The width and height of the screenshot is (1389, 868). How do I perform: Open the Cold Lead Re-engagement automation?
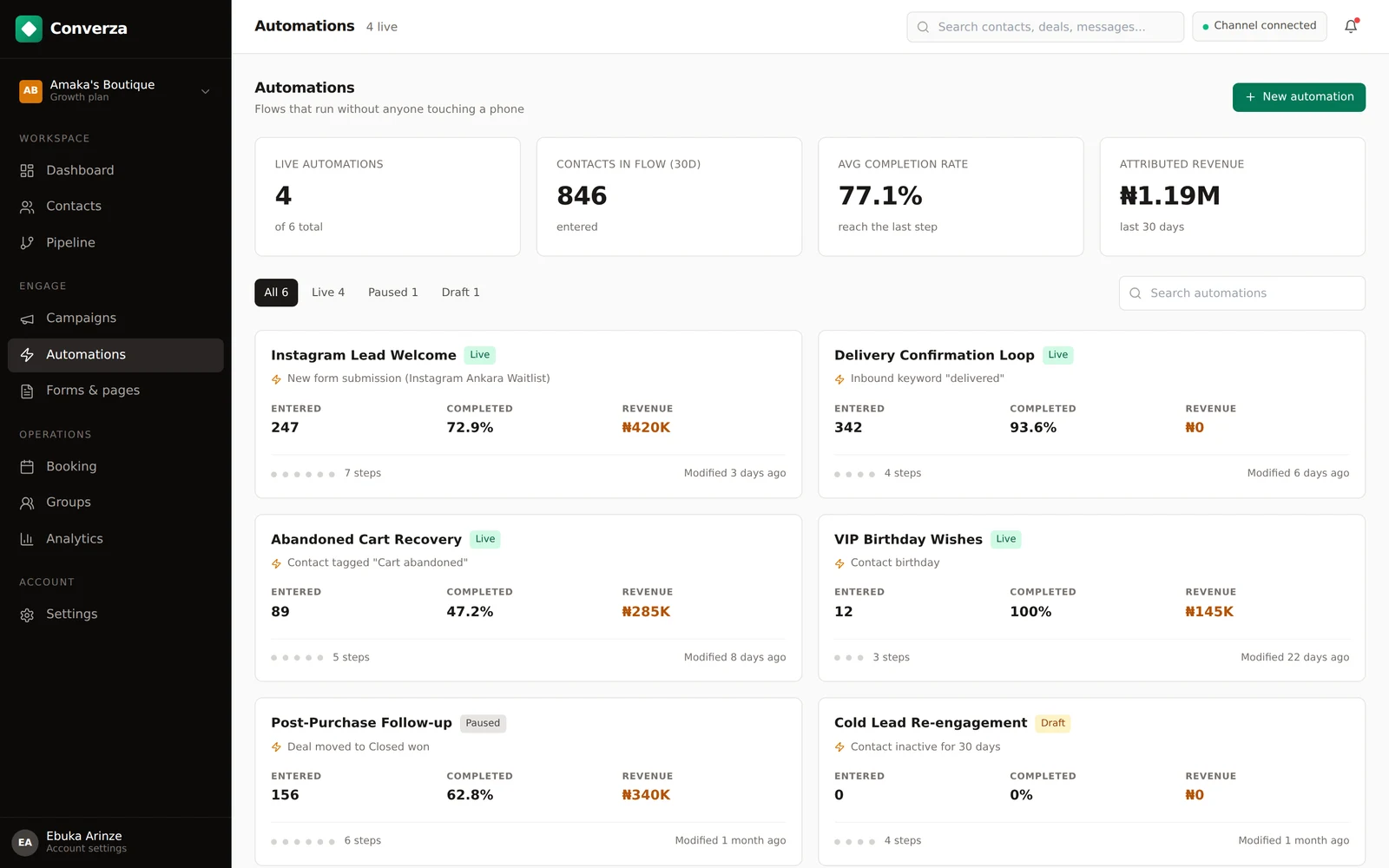coord(1091,781)
